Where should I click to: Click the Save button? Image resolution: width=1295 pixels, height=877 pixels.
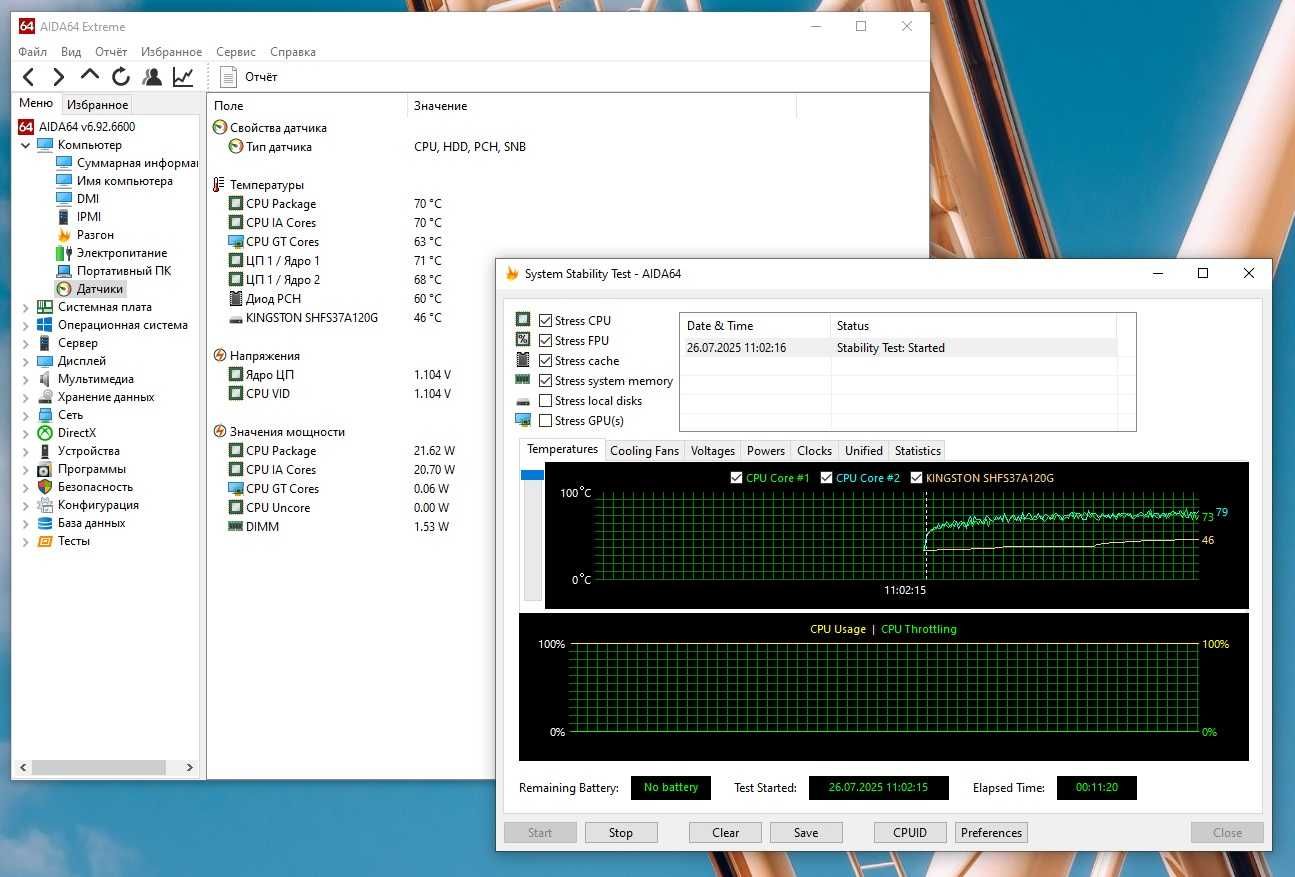pyautogui.click(x=806, y=833)
